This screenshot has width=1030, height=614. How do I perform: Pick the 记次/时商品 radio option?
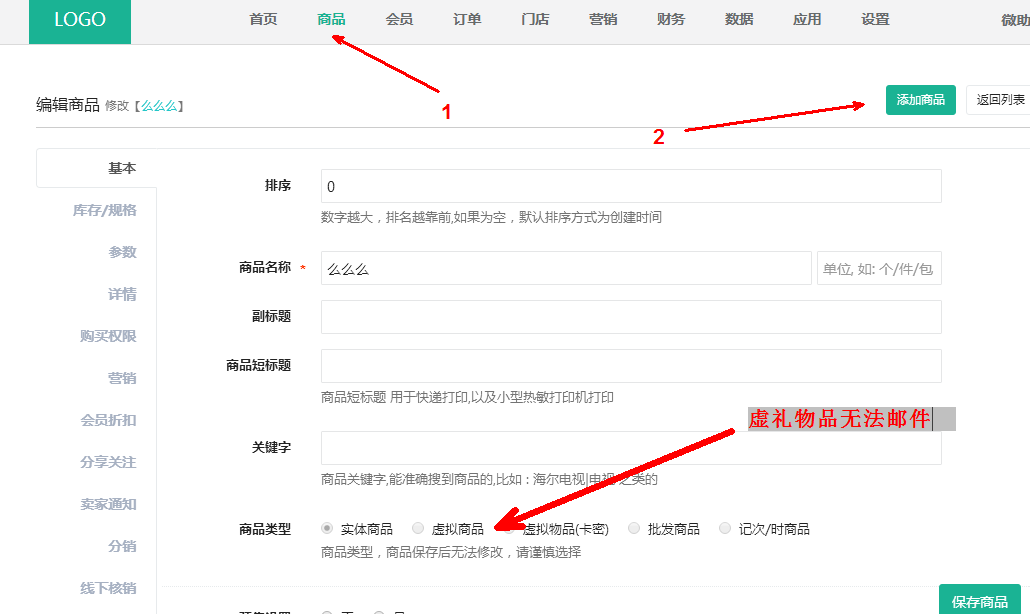[x=725, y=529]
